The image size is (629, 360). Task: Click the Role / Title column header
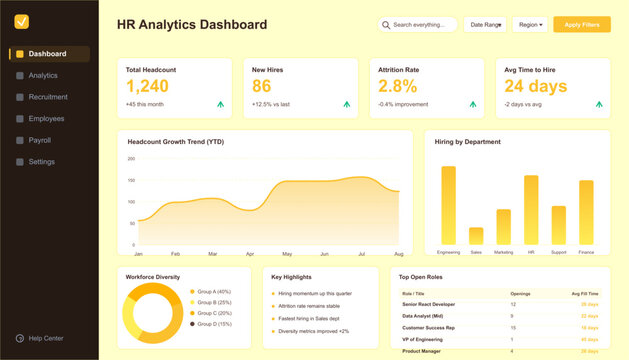point(413,294)
